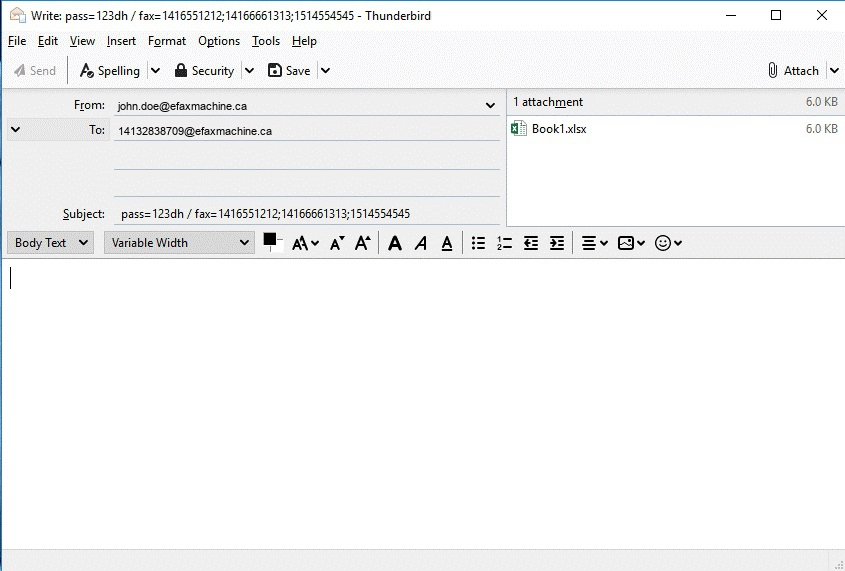Toggle underline formatting
Image resolution: width=845 pixels, height=571 pixels.
pyautogui.click(x=447, y=243)
